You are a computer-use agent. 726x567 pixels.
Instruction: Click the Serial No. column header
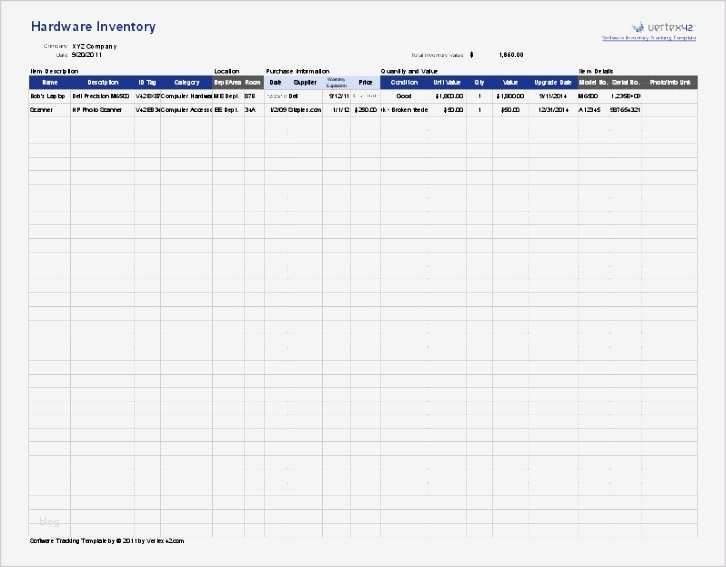click(626, 82)
